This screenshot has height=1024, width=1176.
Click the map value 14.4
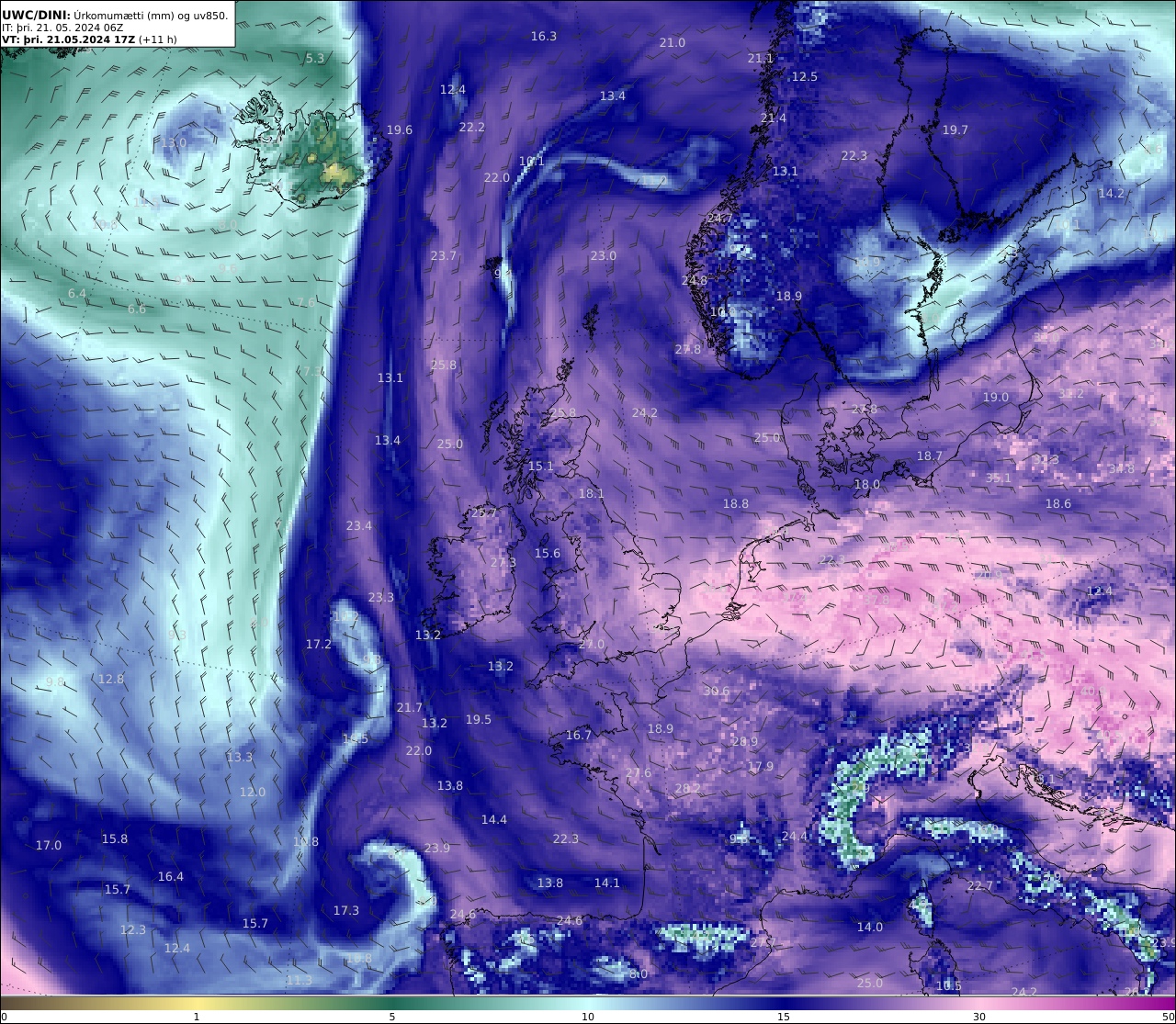coord(494,820)
